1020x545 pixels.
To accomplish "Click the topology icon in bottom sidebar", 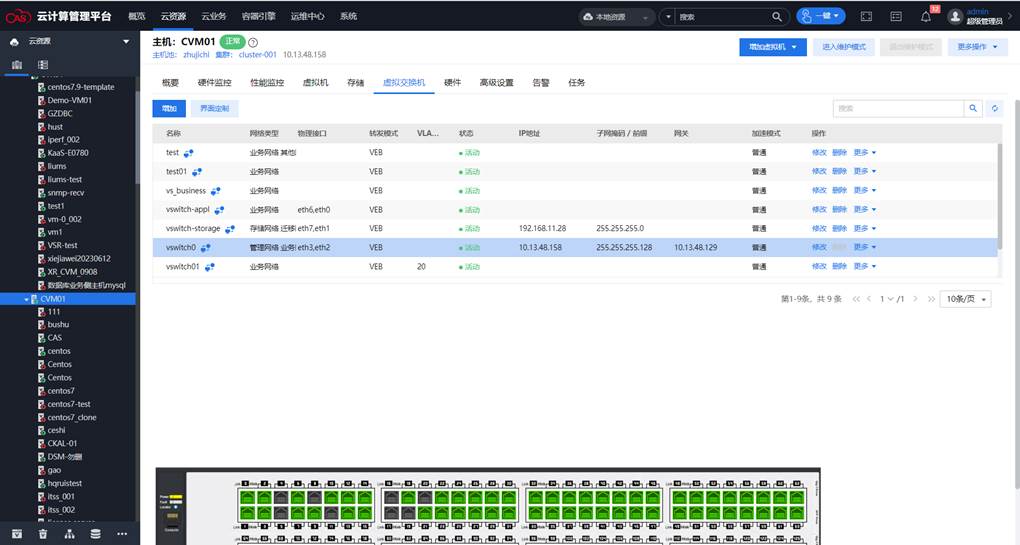I will pyautogui.click(x=69, y=534).
